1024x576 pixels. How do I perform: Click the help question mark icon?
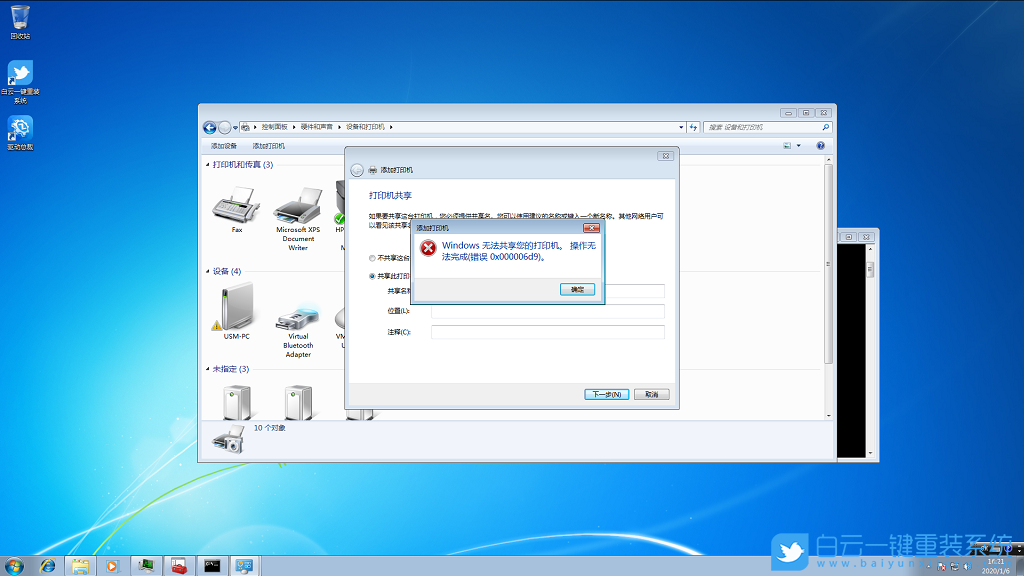pos(820,145)
